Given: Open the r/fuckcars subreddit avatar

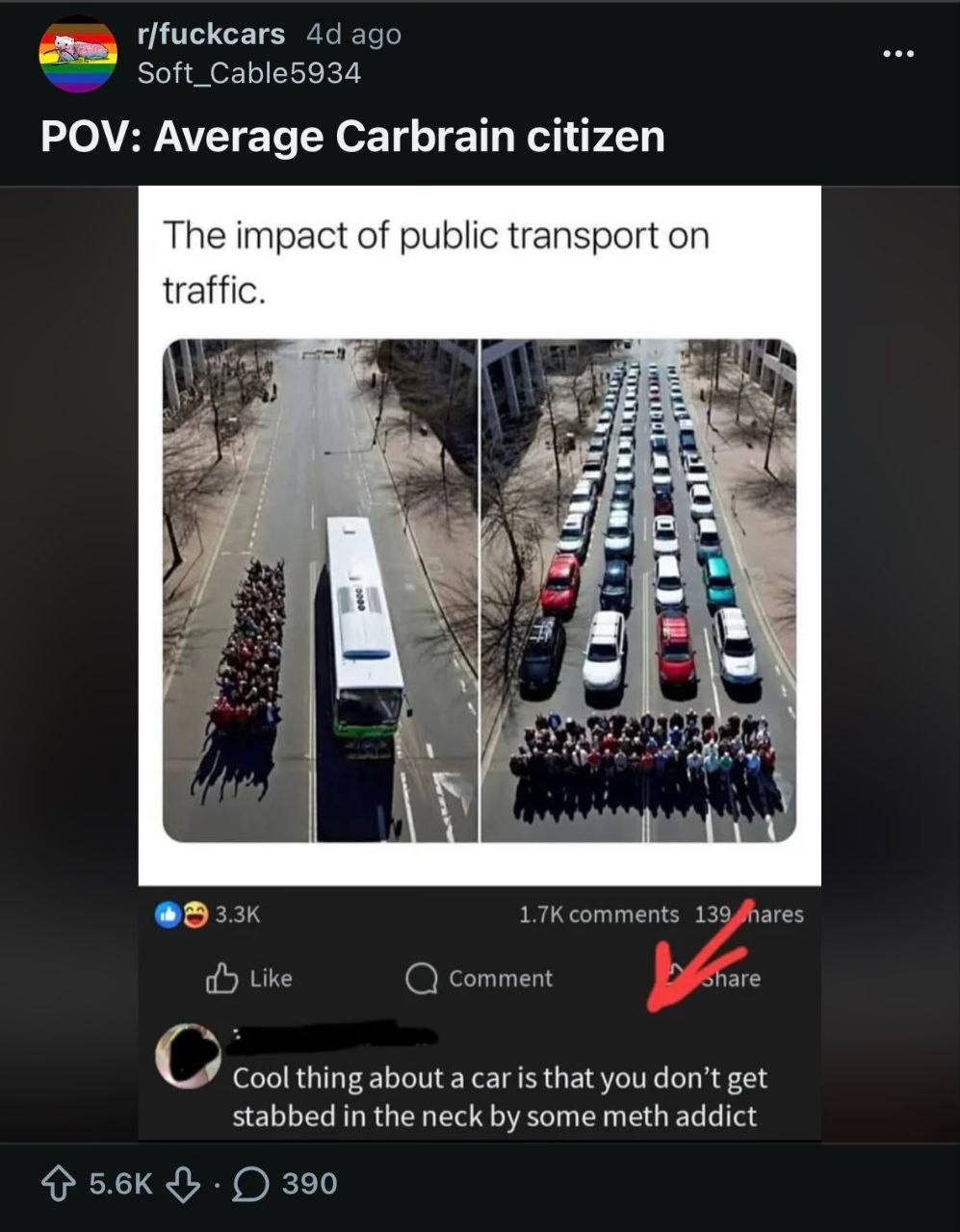Looking at the screenshot, I should [x=77, y=54].
